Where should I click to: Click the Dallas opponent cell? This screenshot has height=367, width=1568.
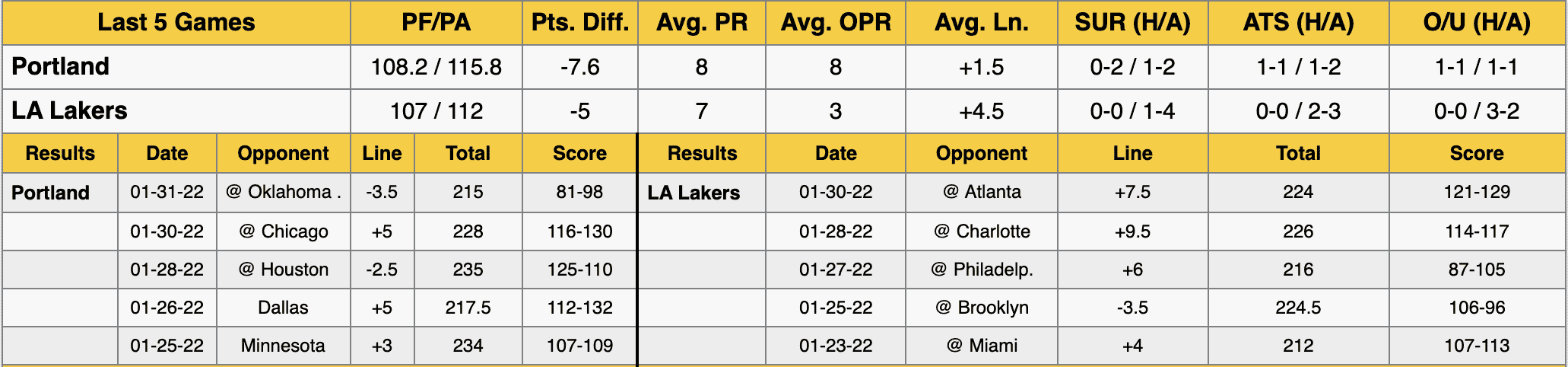(283, 308)
